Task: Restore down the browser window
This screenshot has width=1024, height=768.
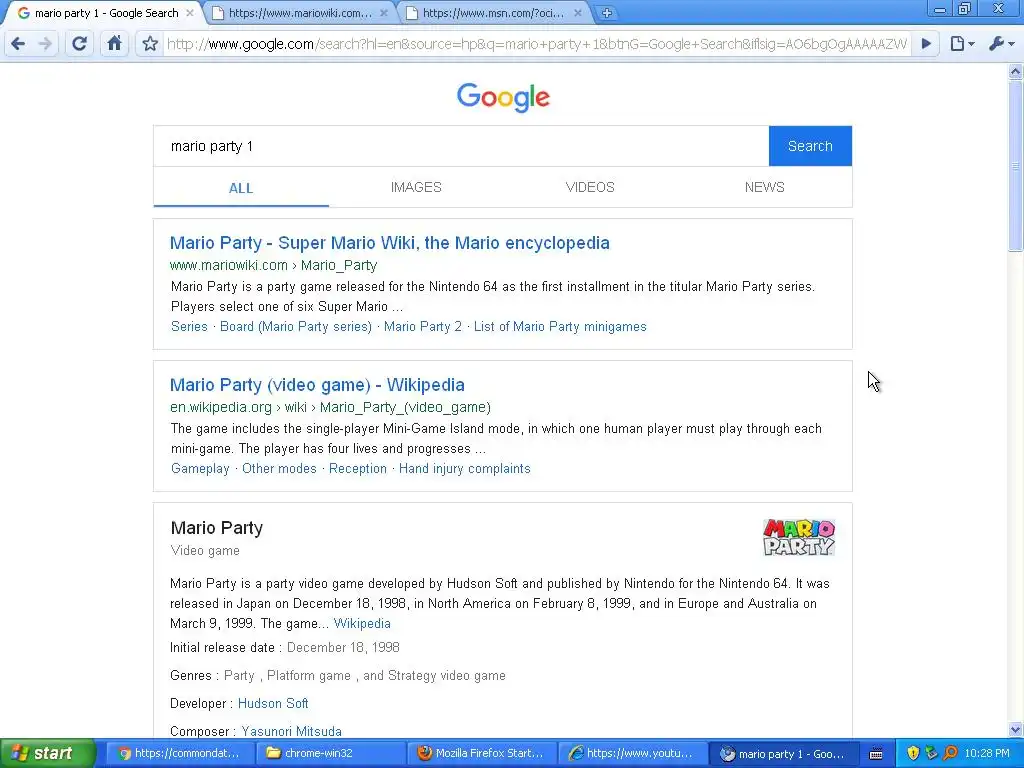Action: (x=965, y=9)
